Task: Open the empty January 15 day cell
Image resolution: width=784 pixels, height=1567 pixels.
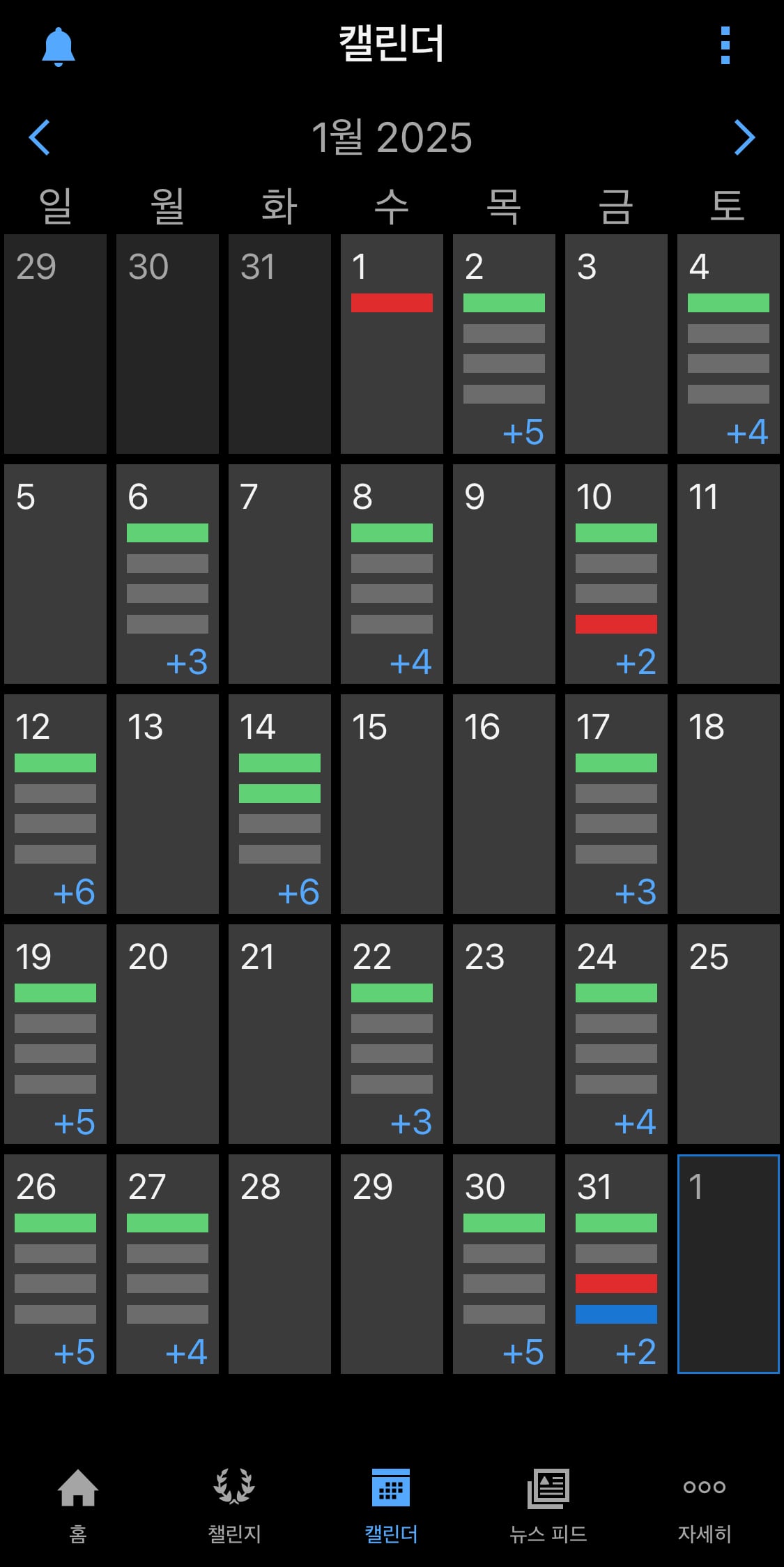Action: click(392, 804)
